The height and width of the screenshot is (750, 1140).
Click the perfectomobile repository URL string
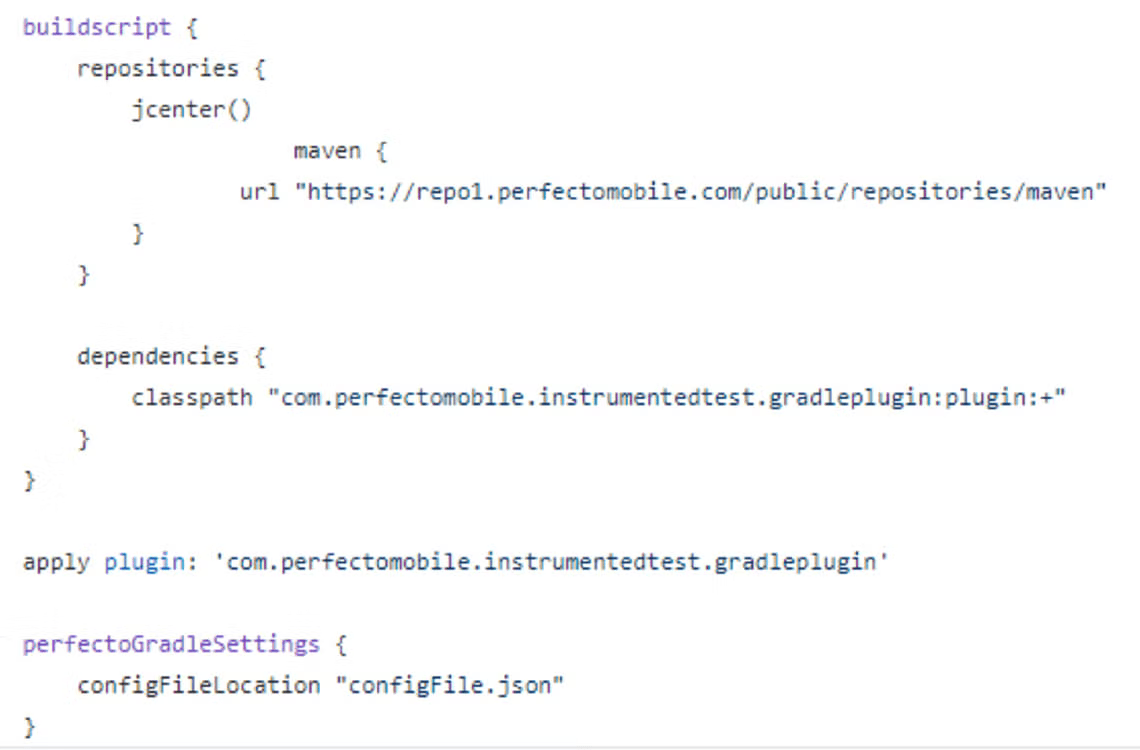[700, 192]
